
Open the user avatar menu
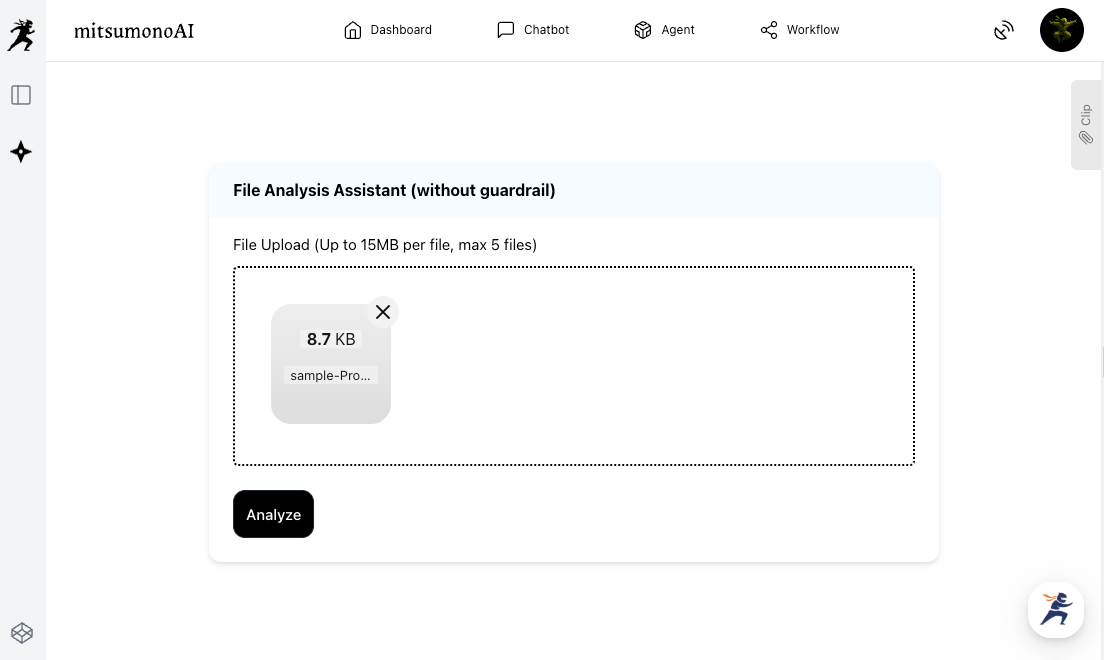click(1062, 31)
